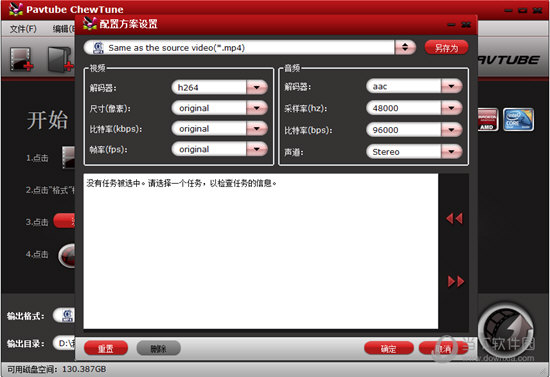550x377 pixels.
Task: Close the 配置方案设置 dialog
Action: 466,25
